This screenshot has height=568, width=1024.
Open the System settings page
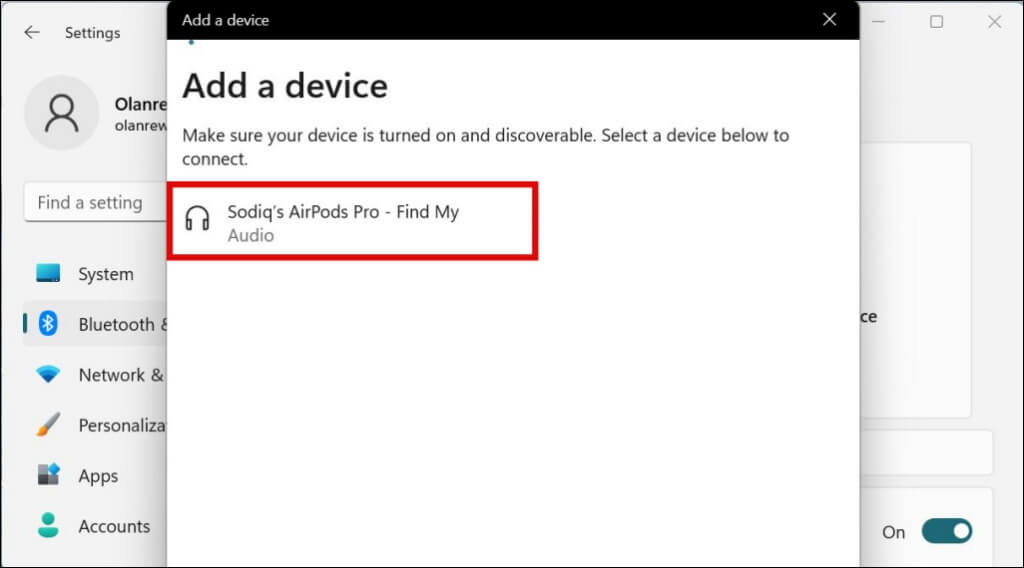pos(105,274)
